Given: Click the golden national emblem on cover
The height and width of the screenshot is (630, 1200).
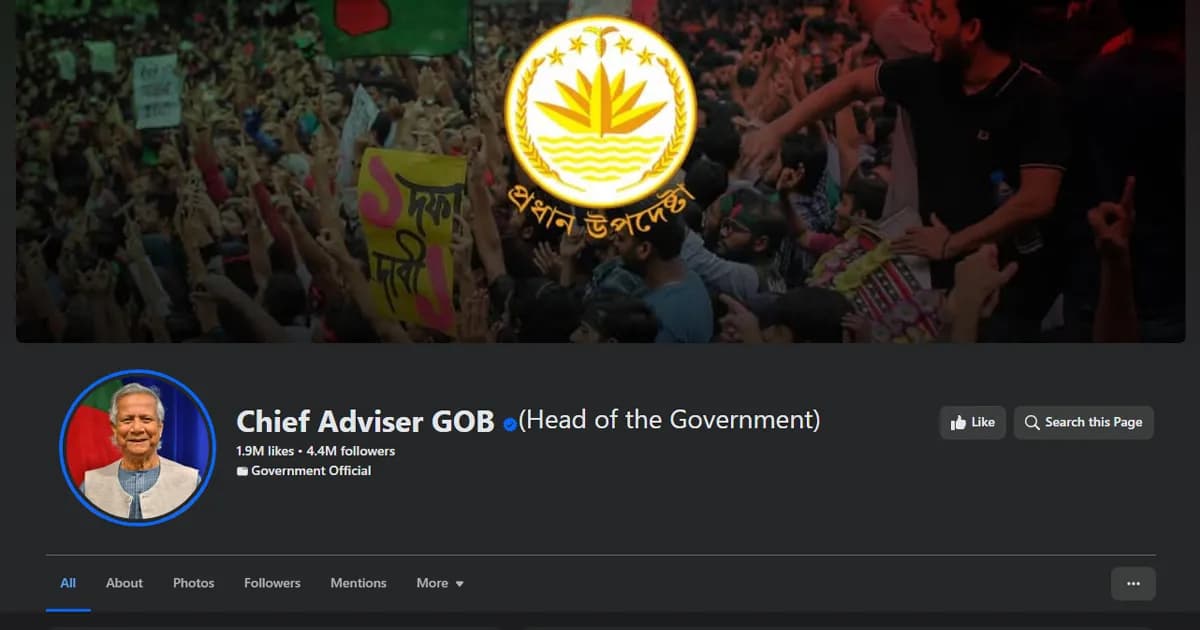Looking at the screenshot, I should [x=600, y=112].
